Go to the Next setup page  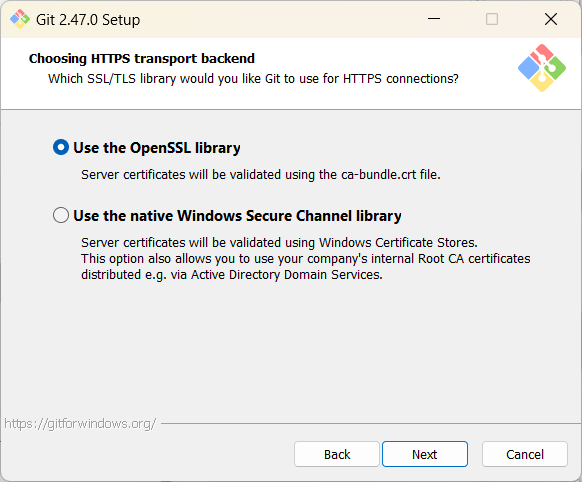point(425,454)
